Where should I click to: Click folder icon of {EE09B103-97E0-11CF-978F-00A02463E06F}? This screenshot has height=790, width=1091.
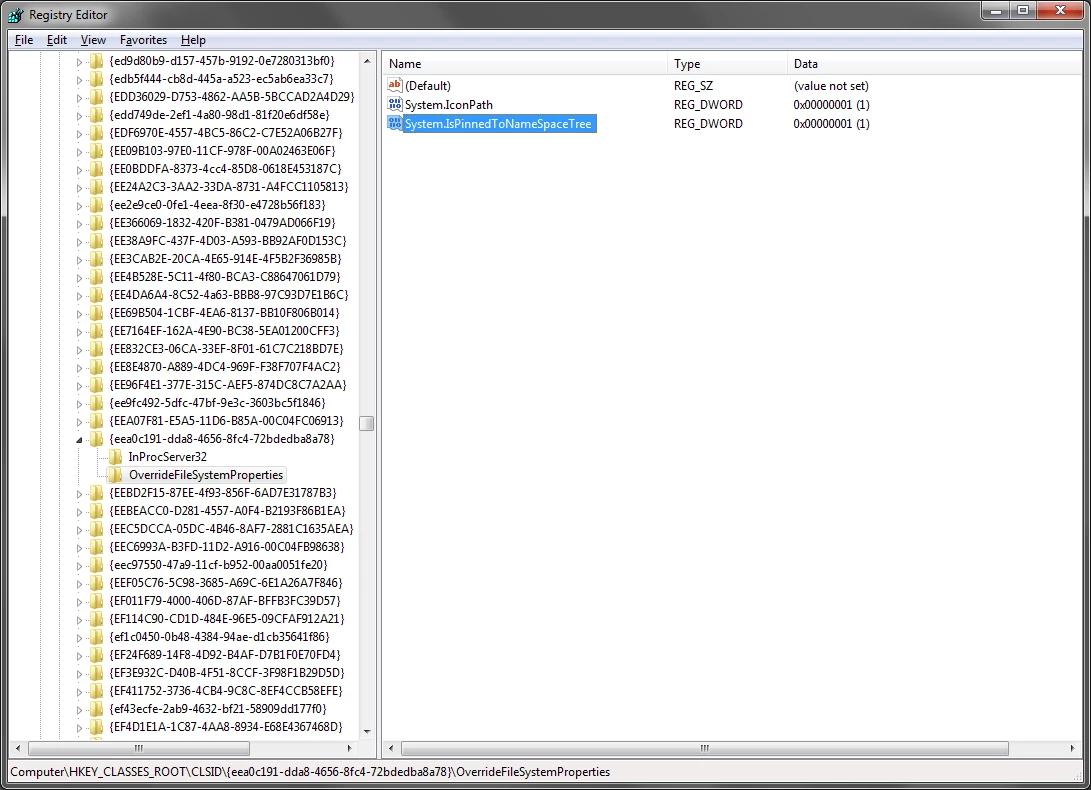coord(97,150)
